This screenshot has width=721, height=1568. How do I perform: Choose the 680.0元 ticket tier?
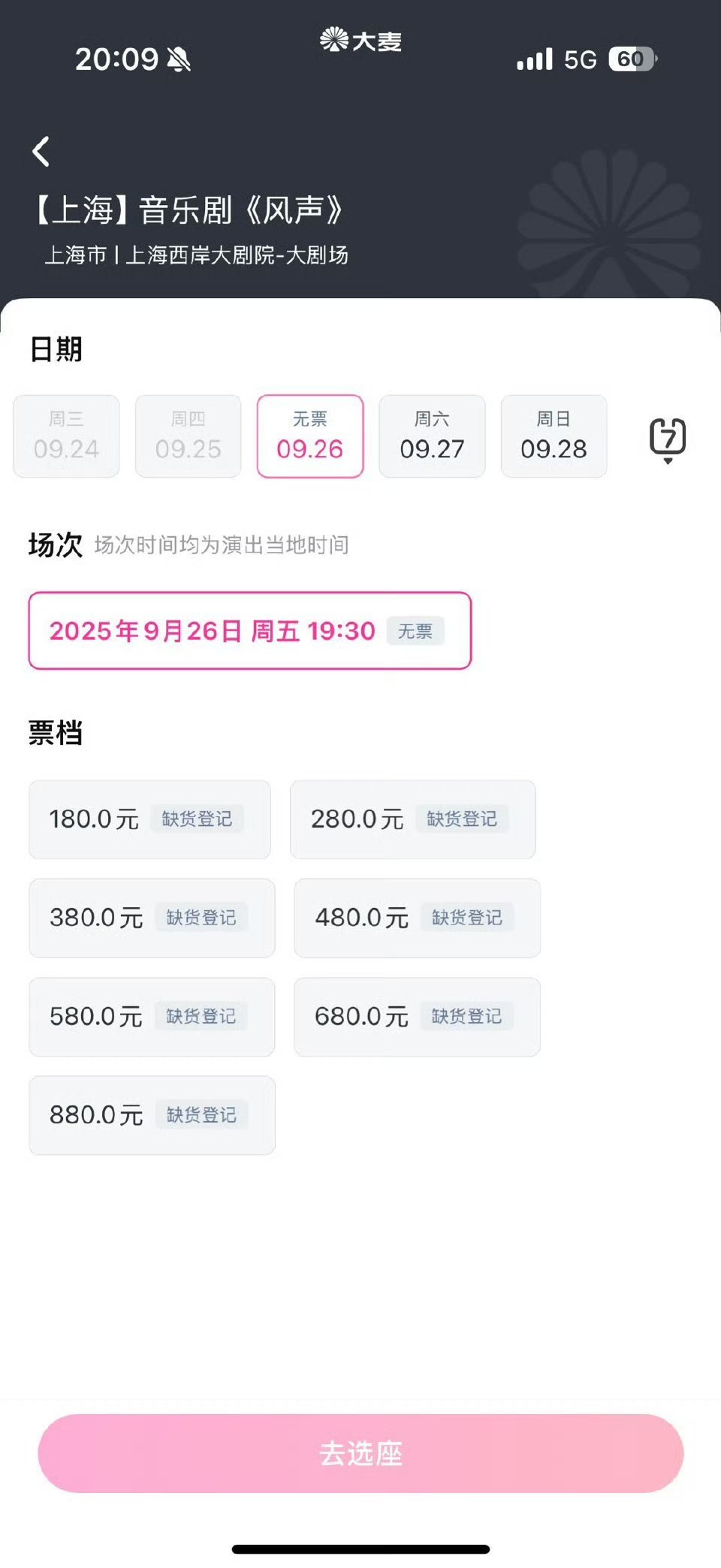pyautogui.click(x=418, y=1017)
